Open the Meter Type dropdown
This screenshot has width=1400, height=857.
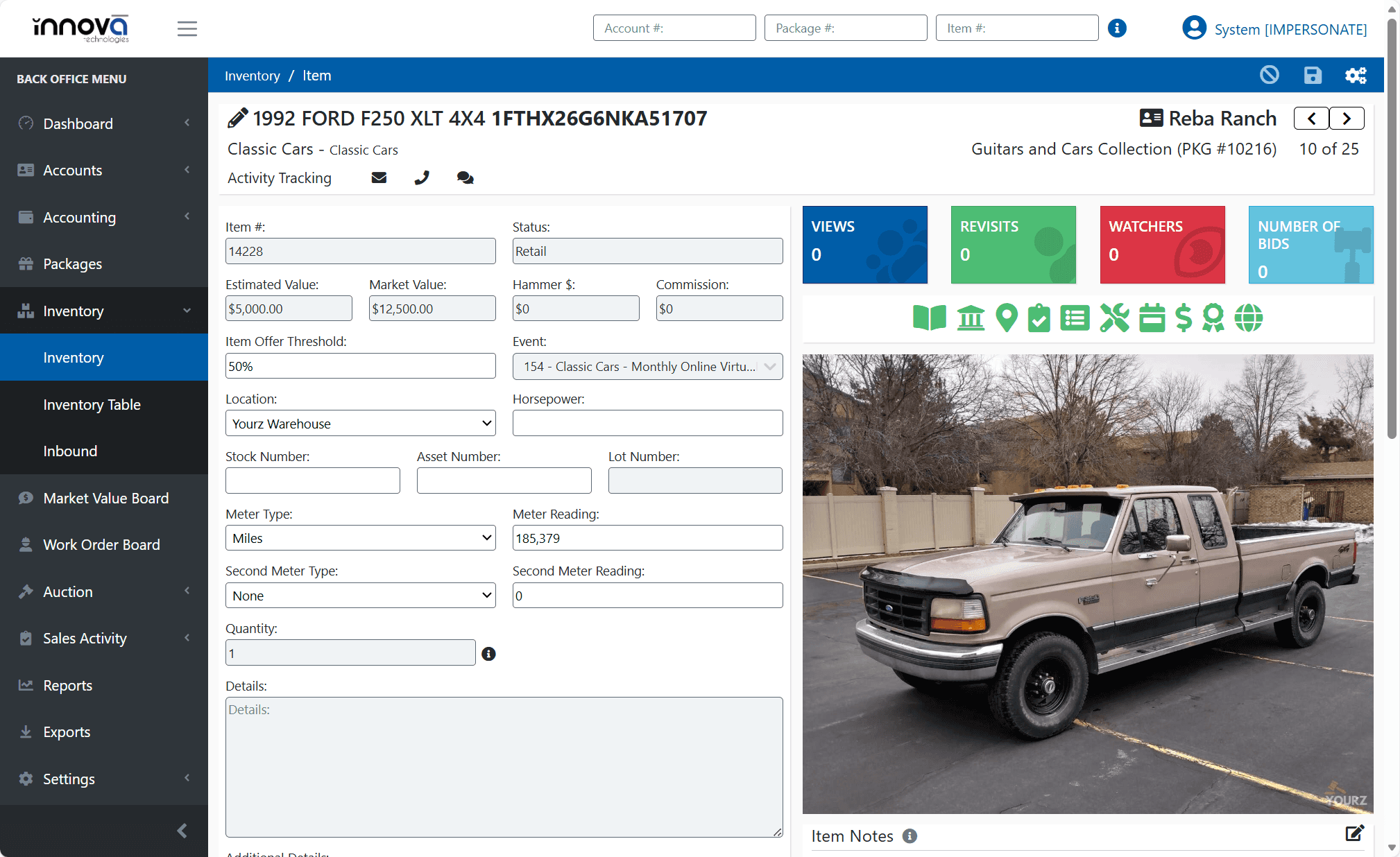click(x=361, y=538)
